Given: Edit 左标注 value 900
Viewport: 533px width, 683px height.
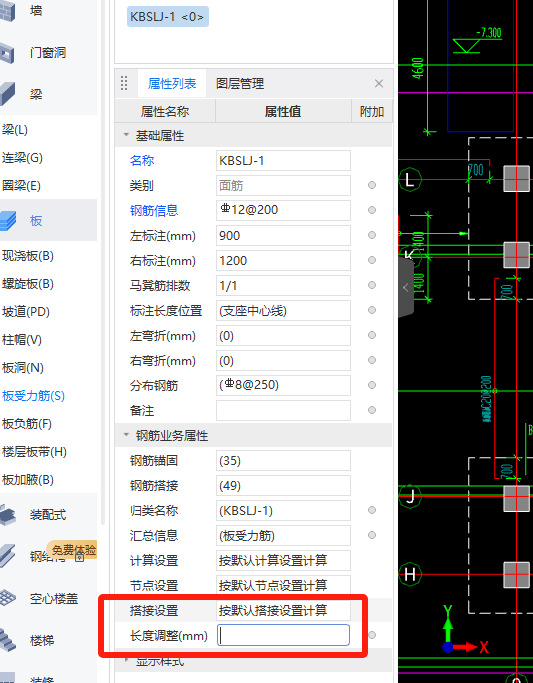Looking at the screenshot, I should point(283,236).
